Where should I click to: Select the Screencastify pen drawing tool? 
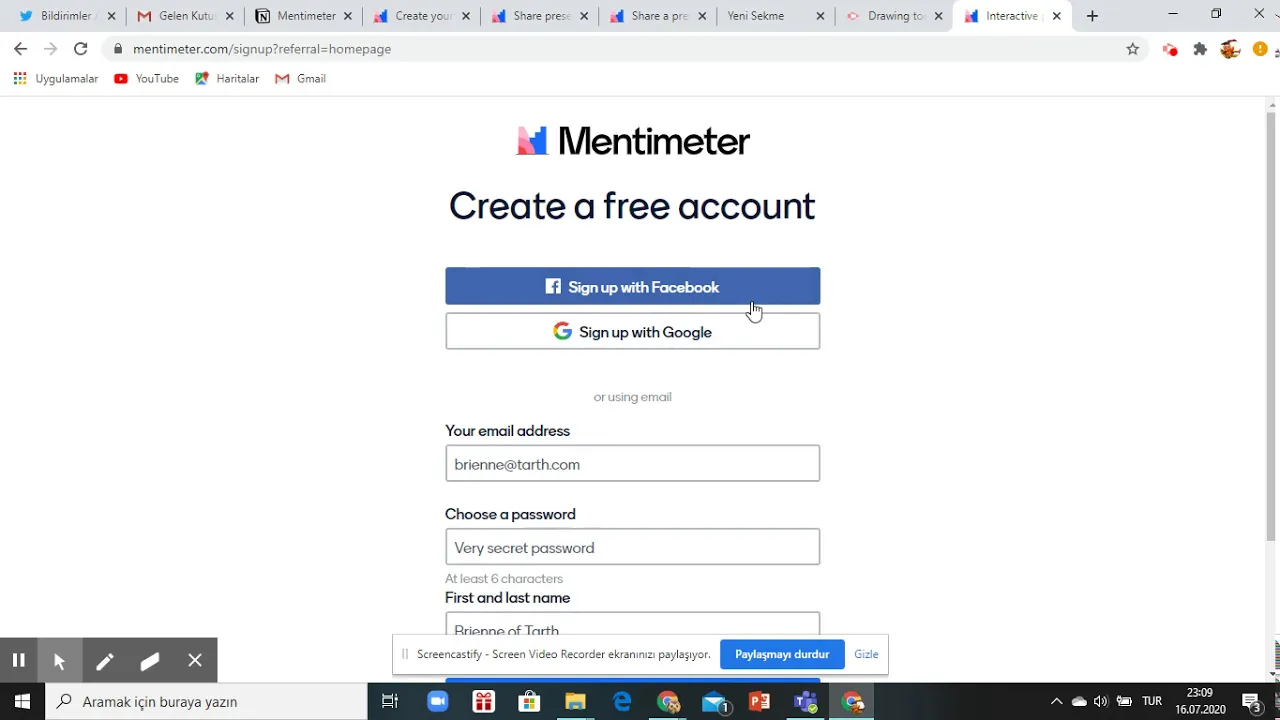(x=104, y=661)
